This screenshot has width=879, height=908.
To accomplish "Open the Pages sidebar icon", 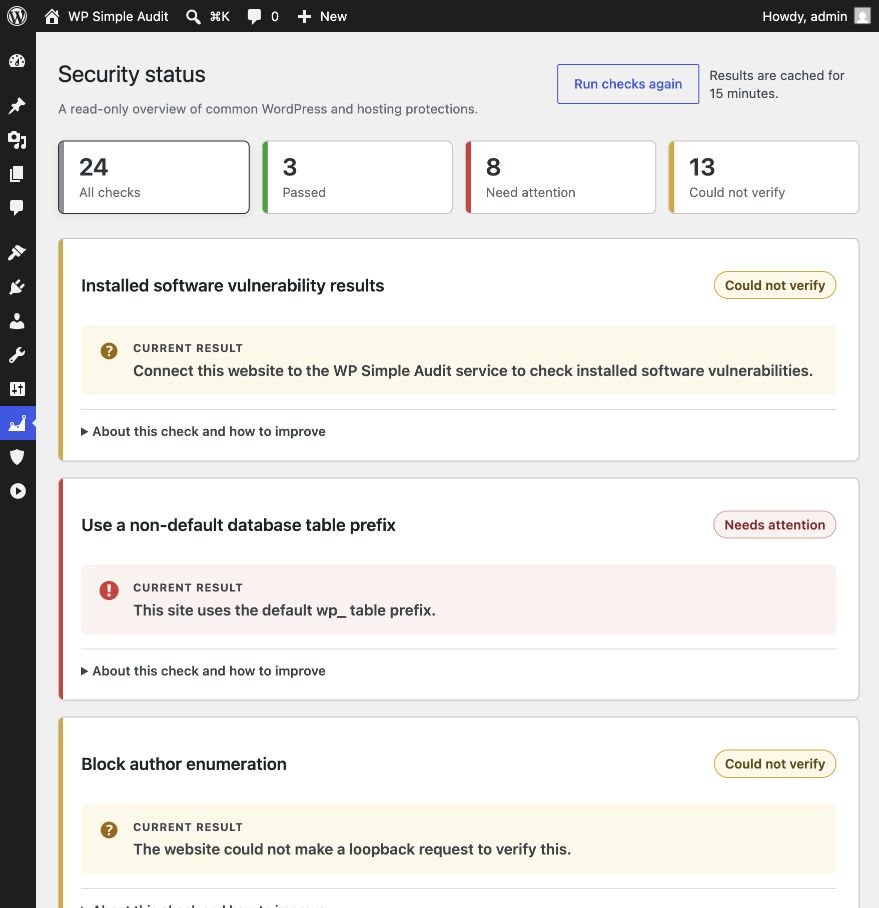I will pyautogui.click(x=17, y=174).
